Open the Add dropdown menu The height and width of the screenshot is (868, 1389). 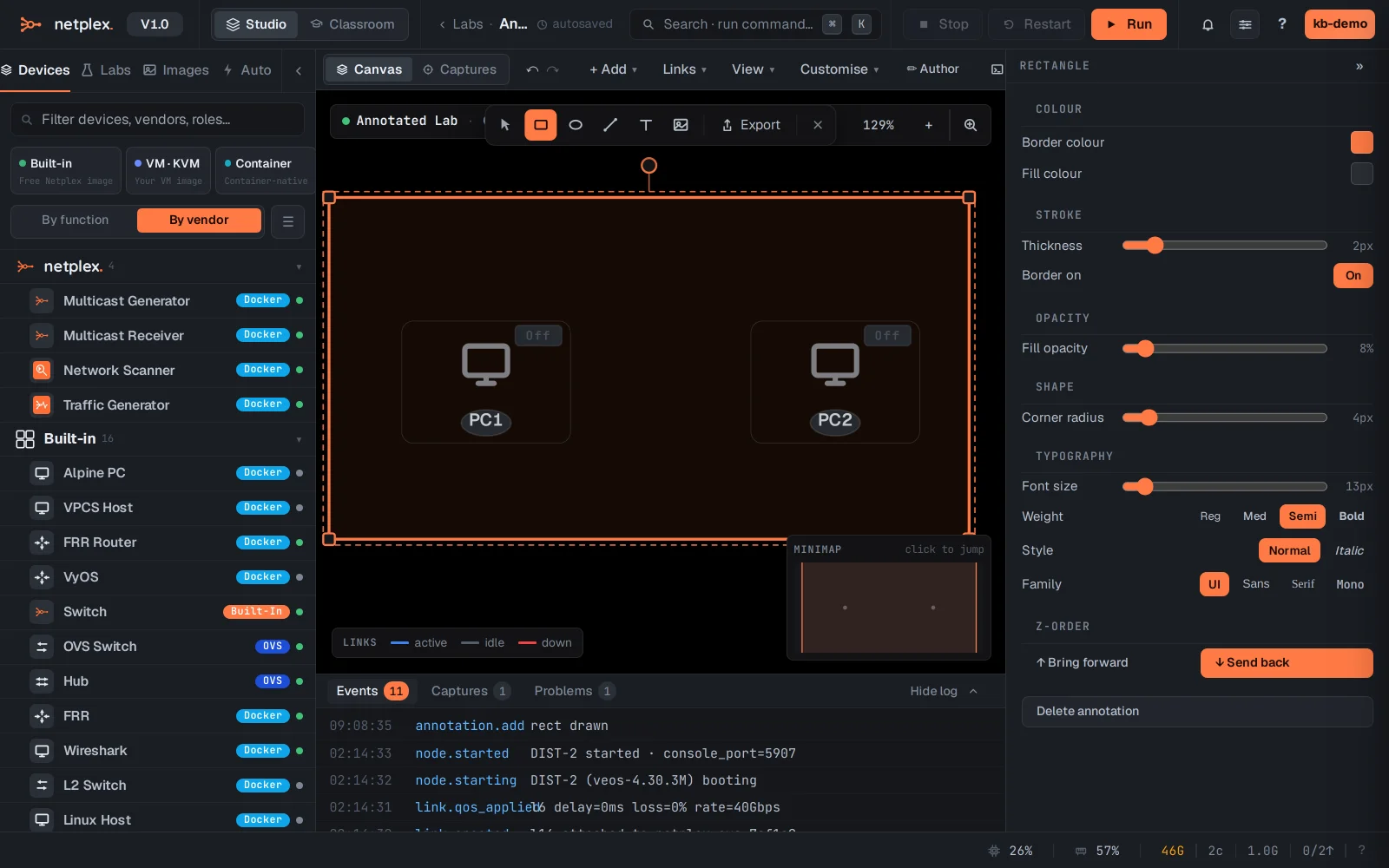coord(614,69)
